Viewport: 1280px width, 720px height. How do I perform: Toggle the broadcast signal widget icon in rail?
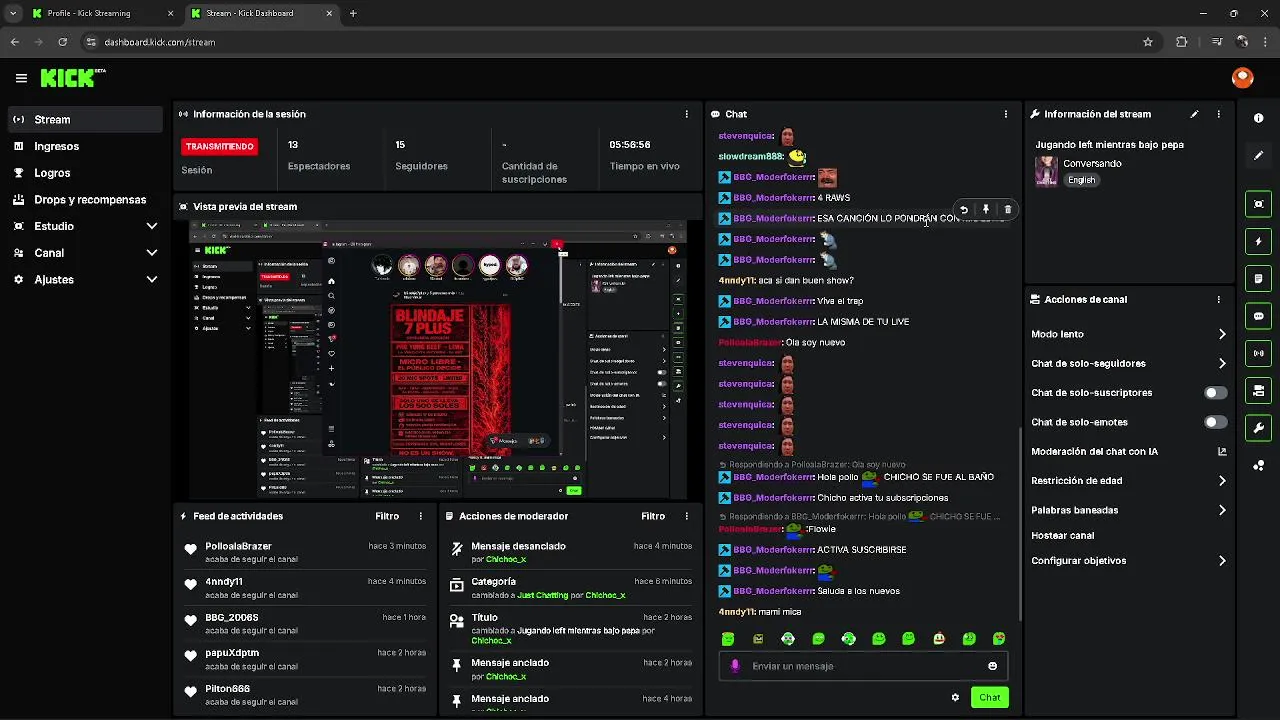[x=1258, y=353]
